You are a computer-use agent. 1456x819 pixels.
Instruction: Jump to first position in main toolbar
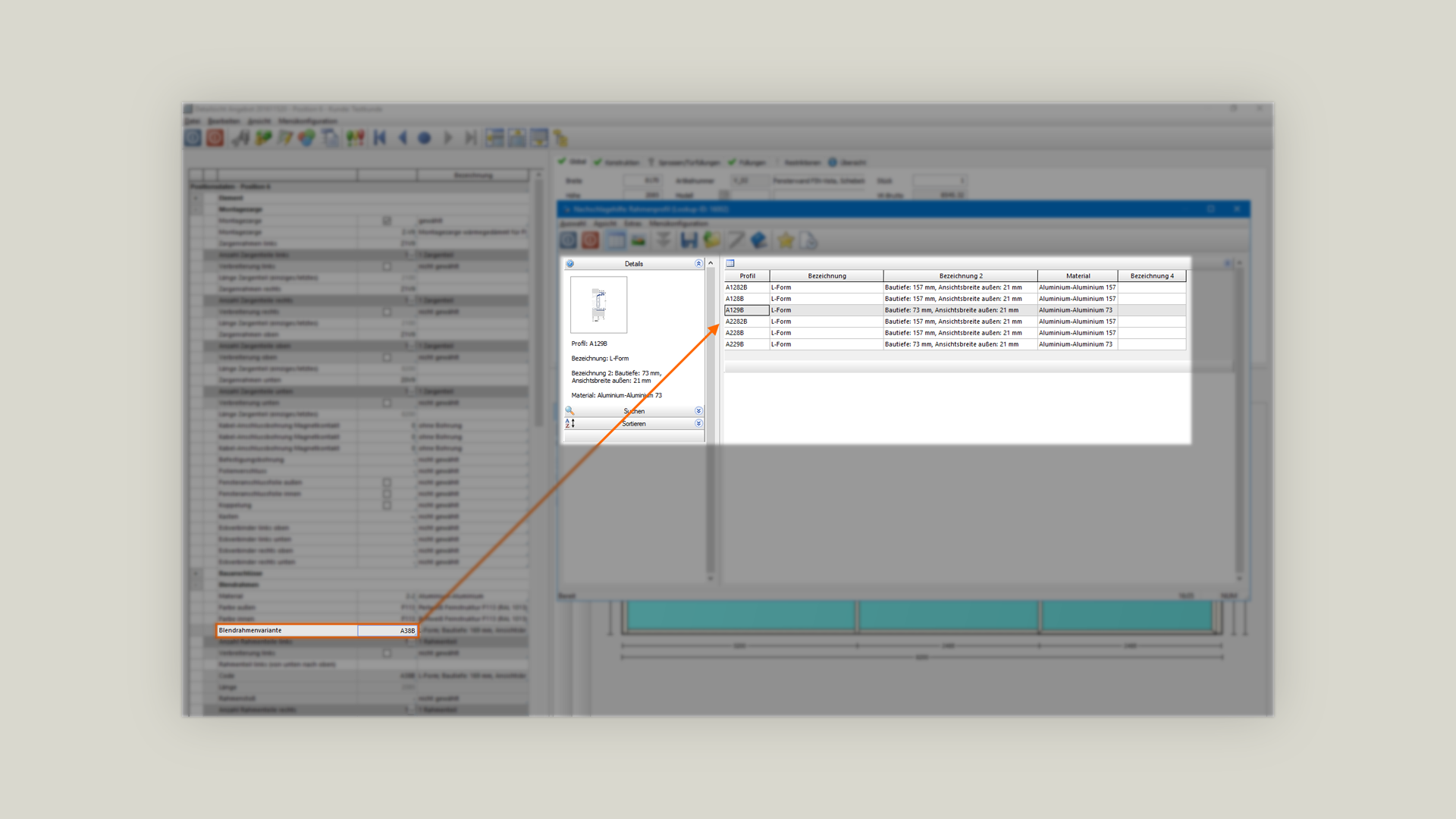pyautogui.click(x=380, y=137)
